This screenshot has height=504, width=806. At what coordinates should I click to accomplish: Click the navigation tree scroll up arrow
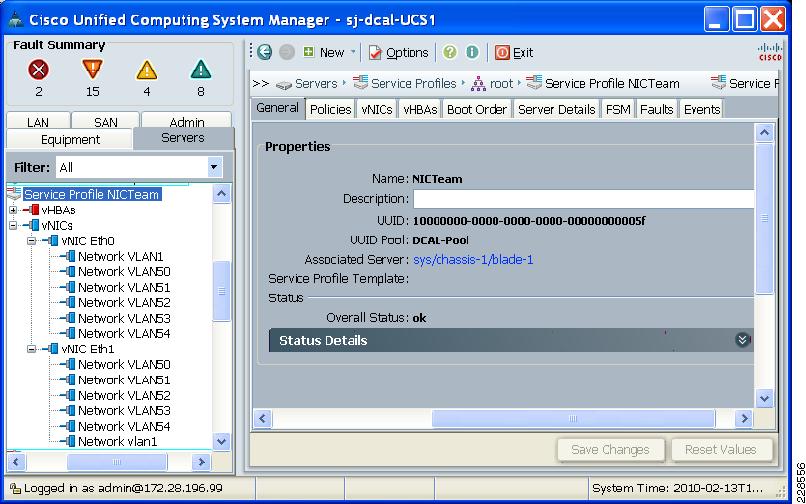(222, 194)
